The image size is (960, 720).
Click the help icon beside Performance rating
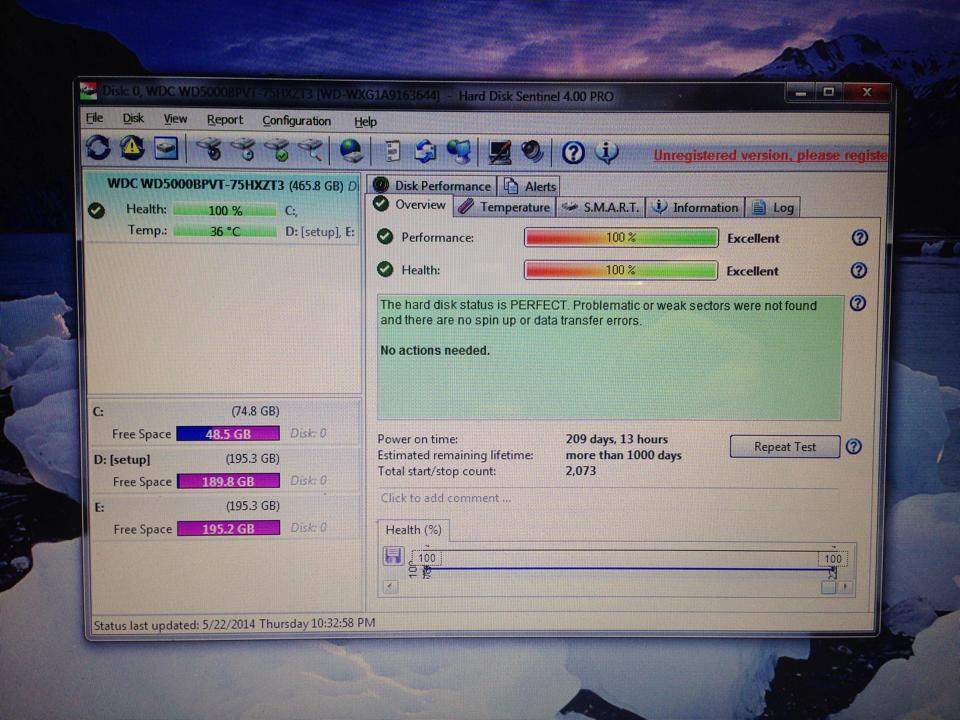pos(860,238)
